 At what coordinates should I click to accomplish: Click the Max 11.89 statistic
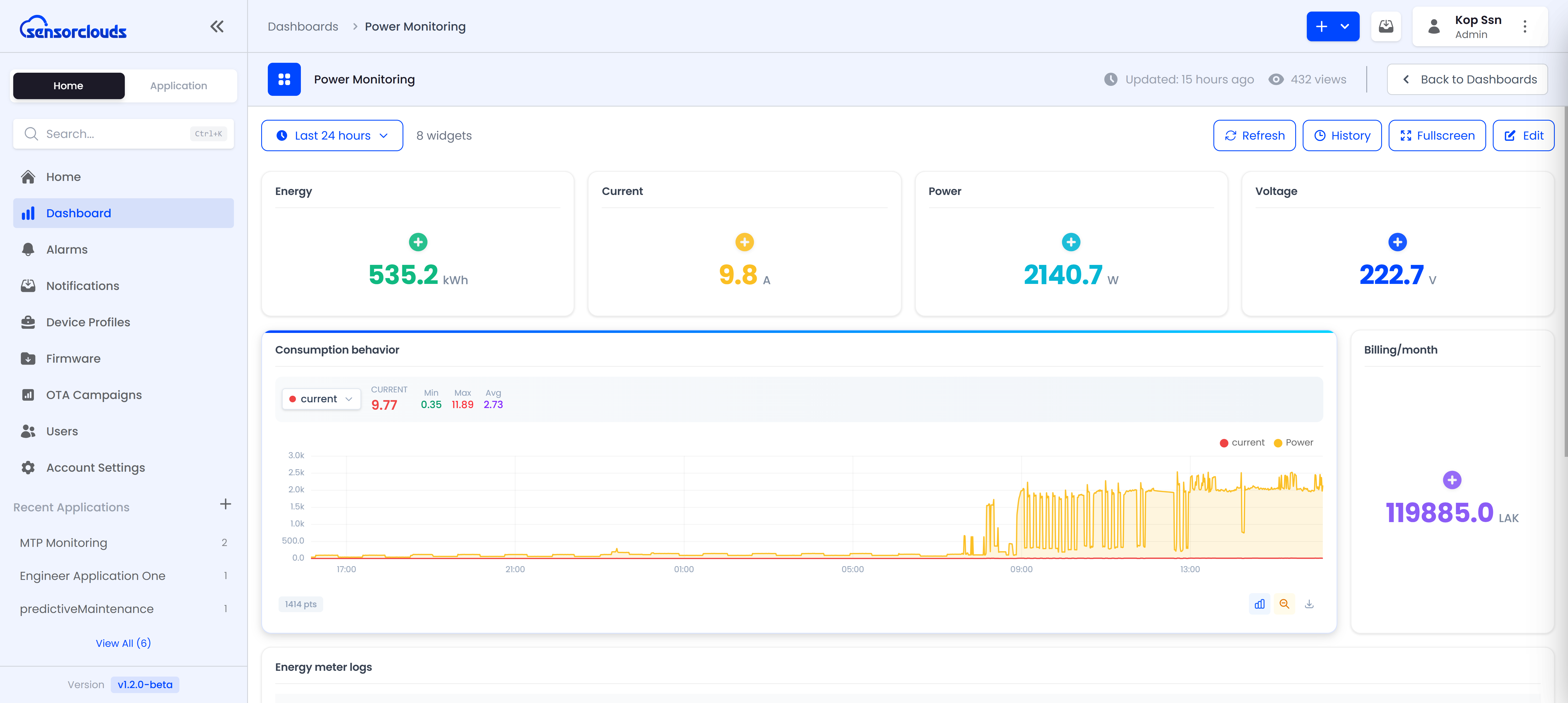click(462, 399)
